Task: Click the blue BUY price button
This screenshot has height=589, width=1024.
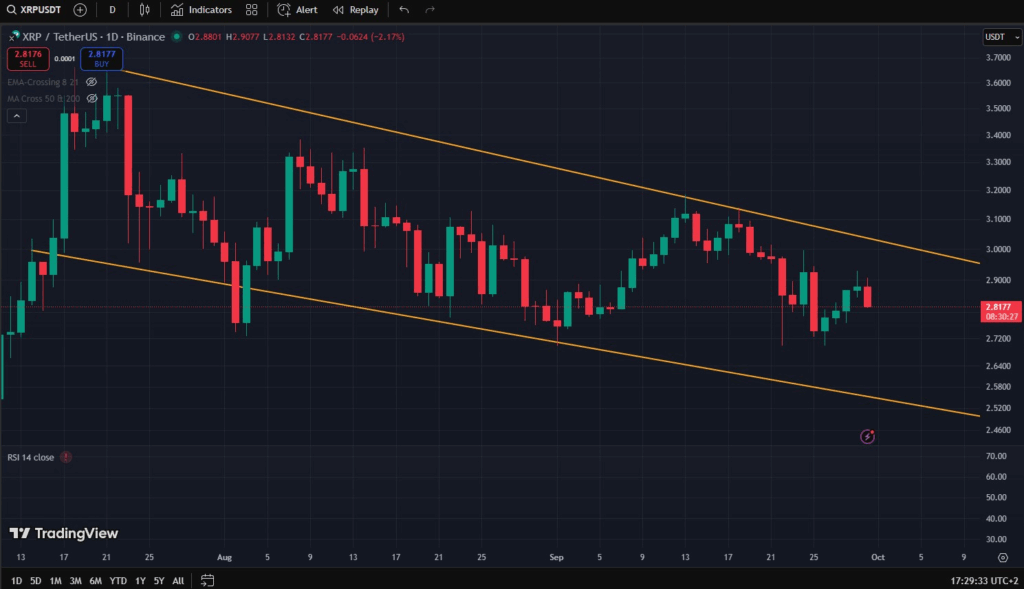Action: point(101,58)
